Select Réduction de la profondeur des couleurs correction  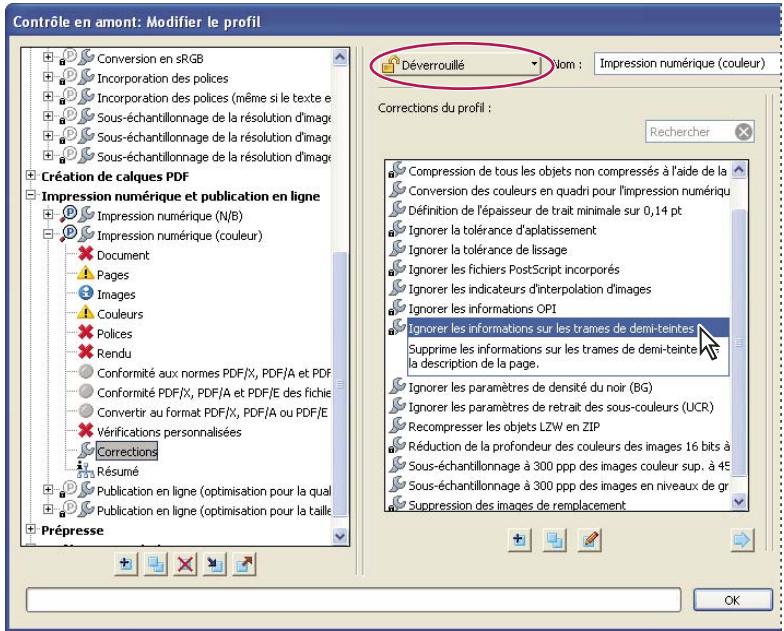[568, 446]
